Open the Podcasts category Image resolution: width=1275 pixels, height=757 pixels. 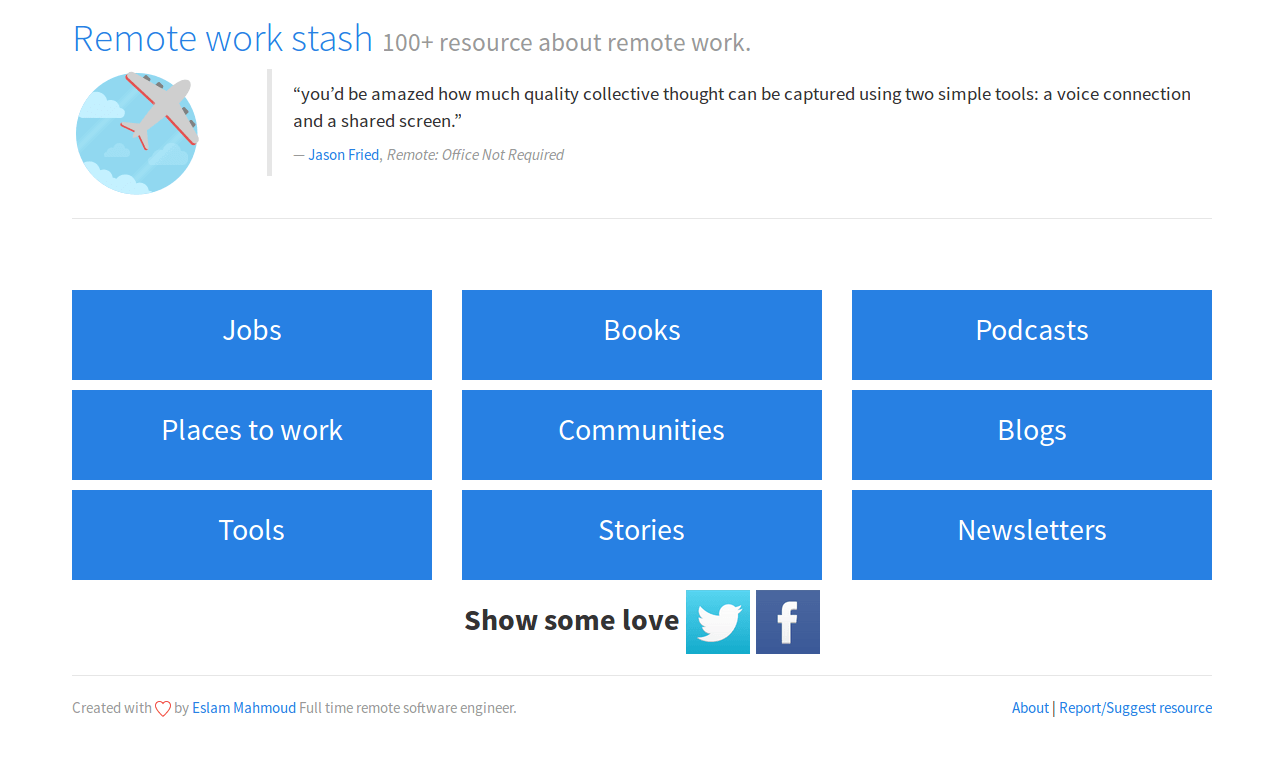tap(1031, 334)
